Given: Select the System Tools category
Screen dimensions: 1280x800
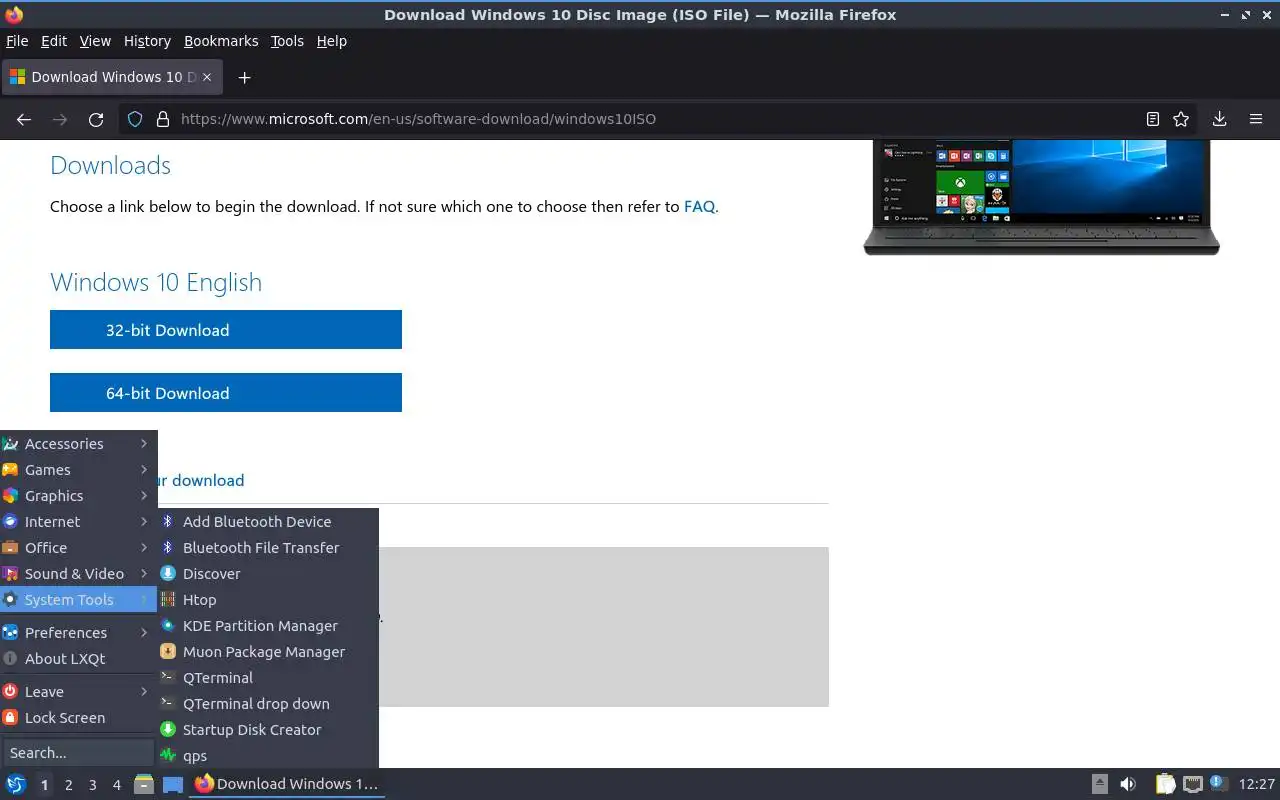Looking at the screenshot, I should (x=78, y=599).
